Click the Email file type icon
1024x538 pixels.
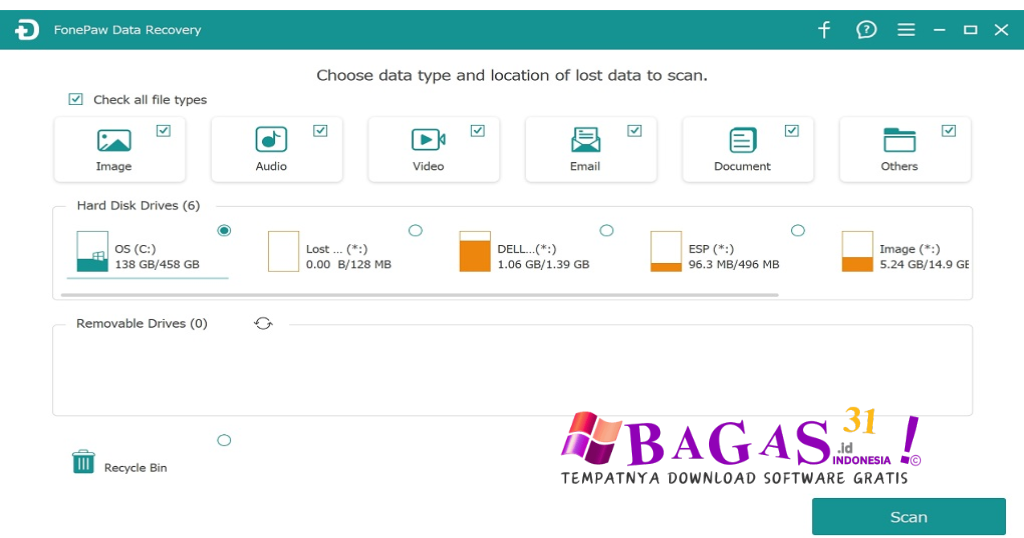585,140
